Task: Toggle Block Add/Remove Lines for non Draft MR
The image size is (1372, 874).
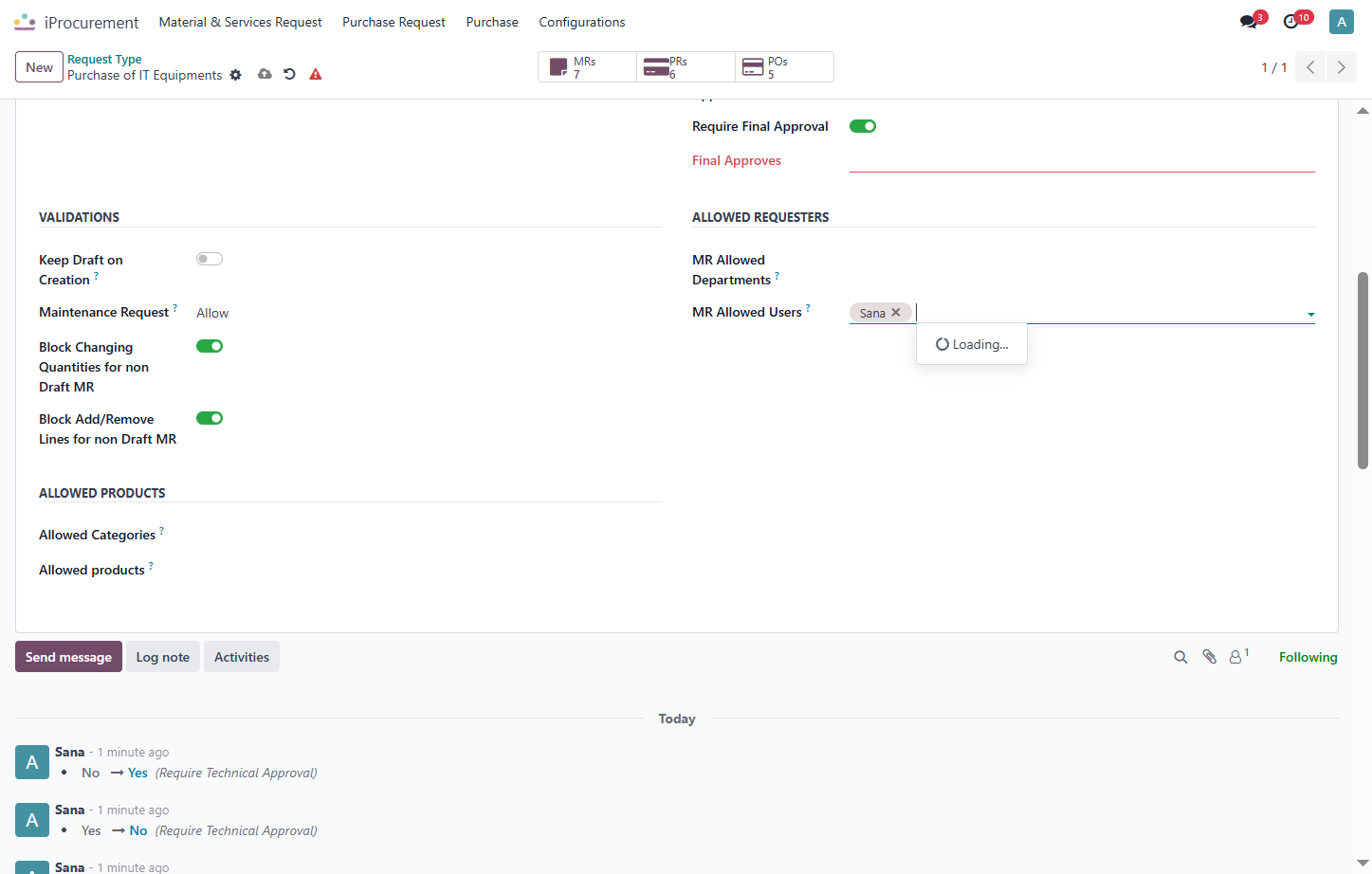Action: pyautogui.click(x=210, y=418)
